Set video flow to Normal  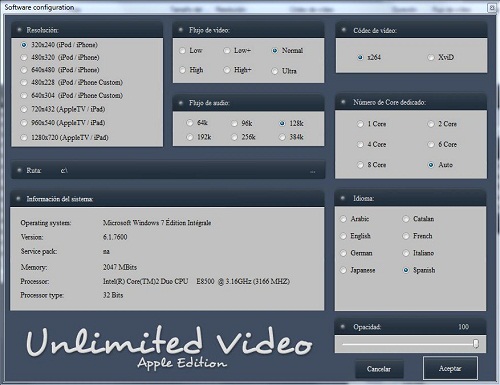[275, 51]
